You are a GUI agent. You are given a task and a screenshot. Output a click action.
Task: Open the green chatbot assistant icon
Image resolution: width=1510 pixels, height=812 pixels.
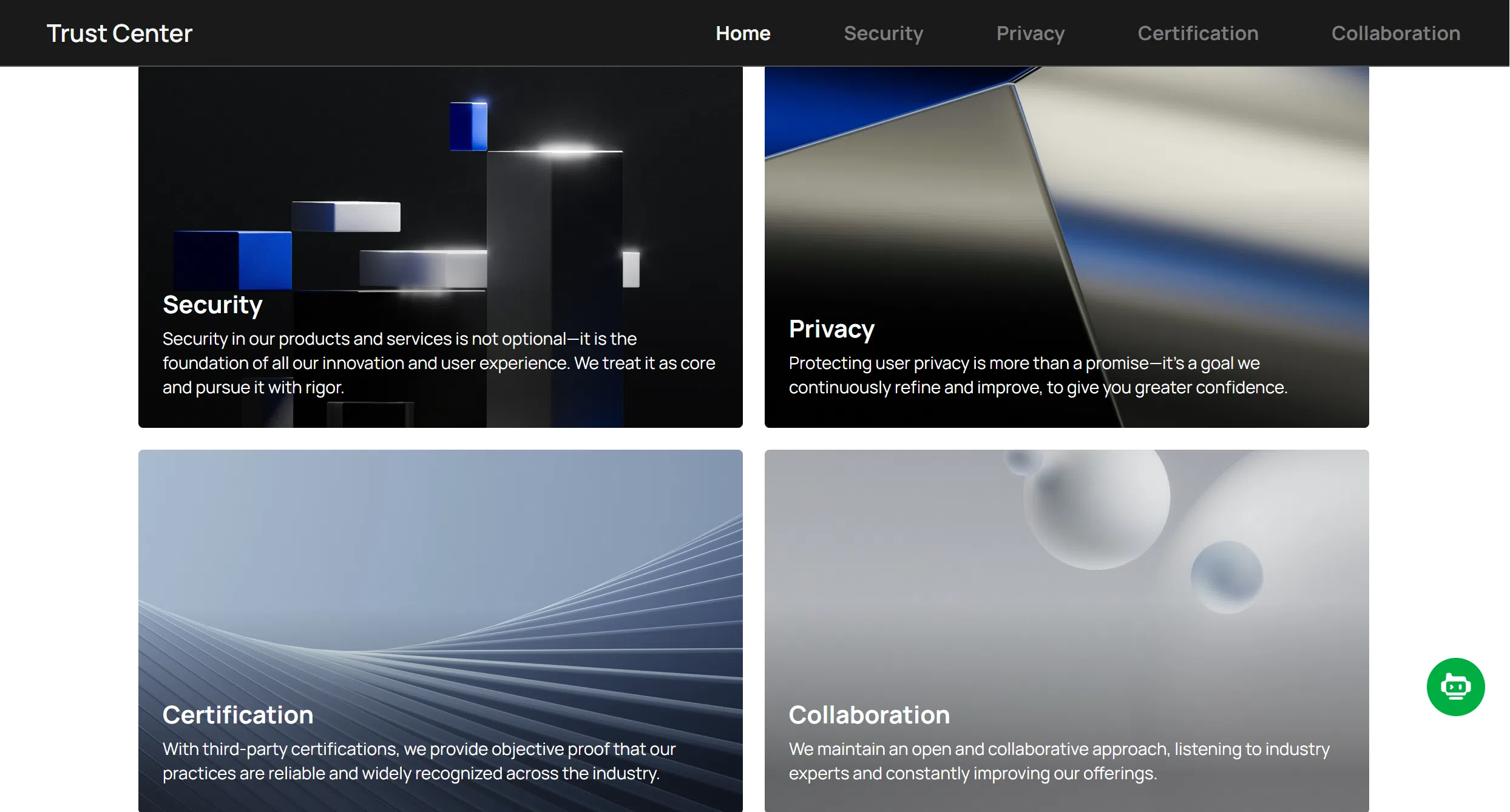click(x=1455, y=686)
